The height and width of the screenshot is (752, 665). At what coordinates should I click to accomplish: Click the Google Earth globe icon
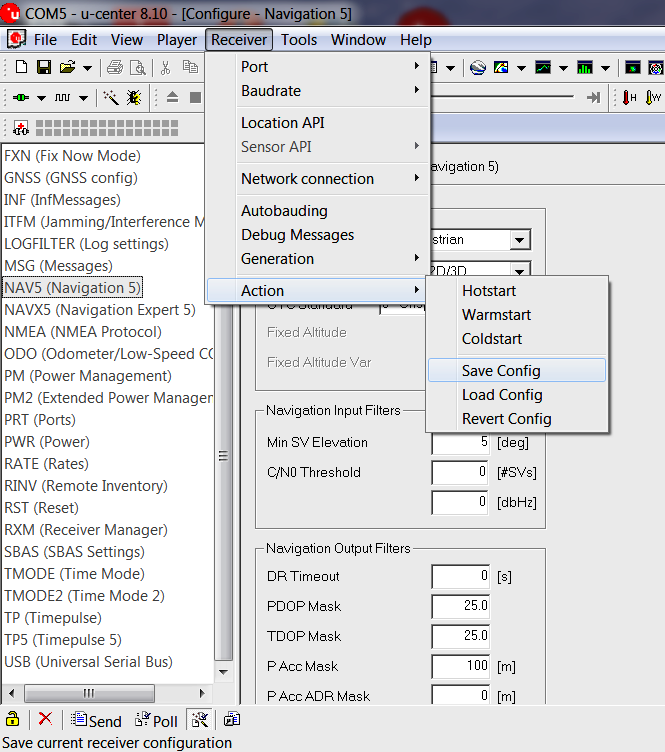pos(478,68)
